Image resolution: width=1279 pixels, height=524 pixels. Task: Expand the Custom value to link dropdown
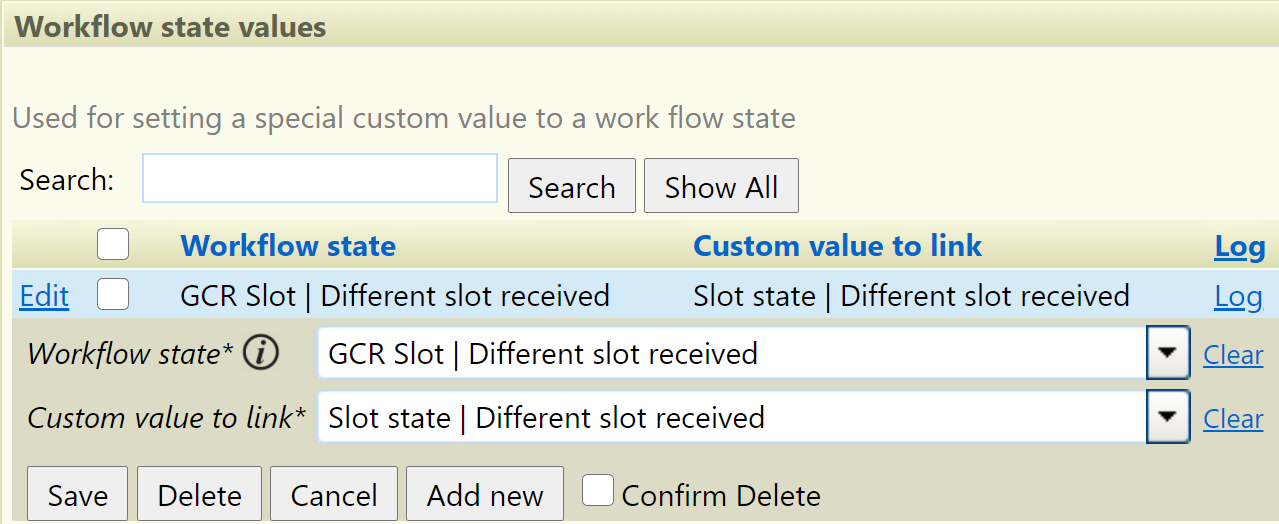tap(1167, 417)
